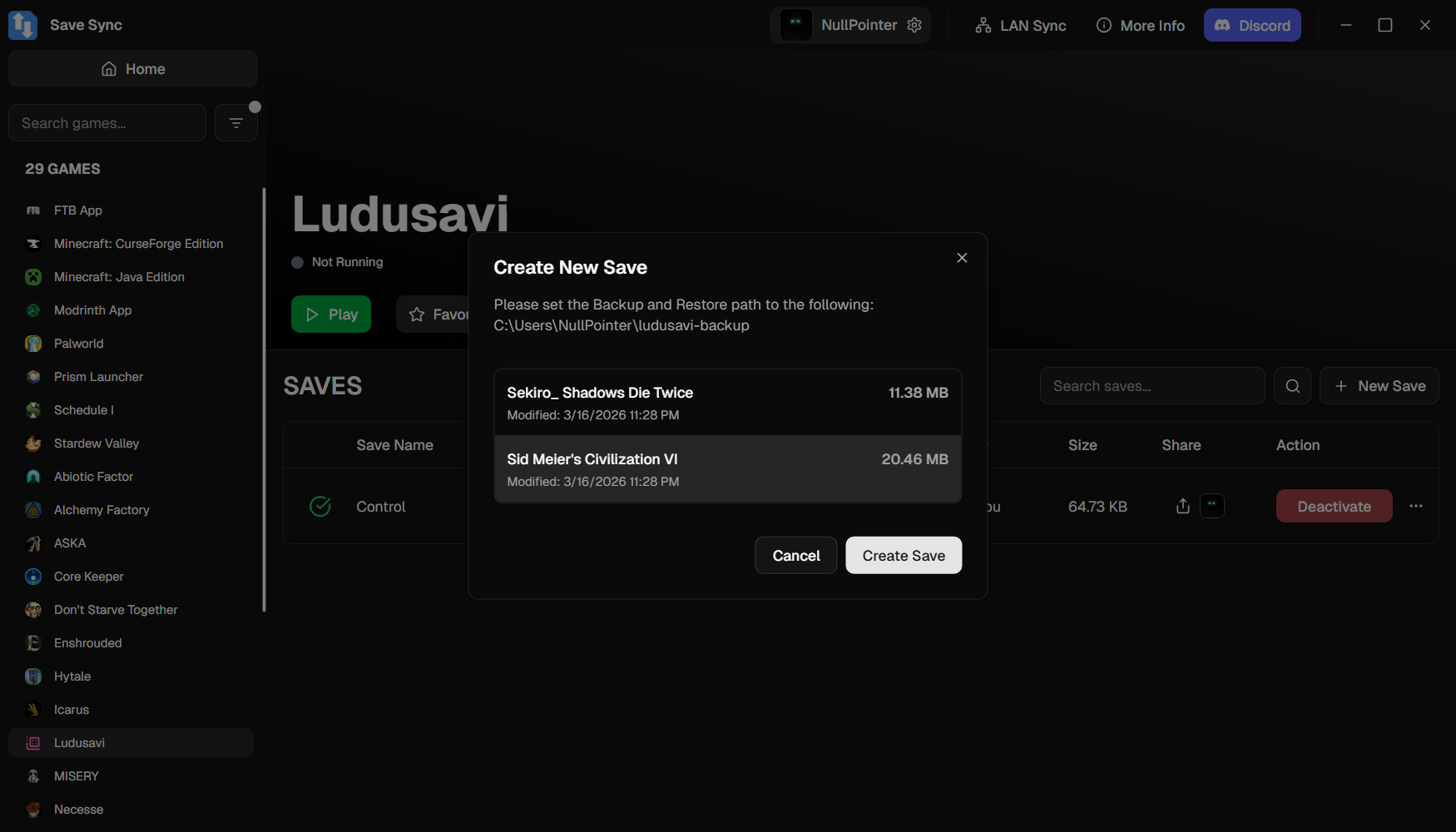Click the Create Save button
The image size is (1456, 832).
point(904,555)
